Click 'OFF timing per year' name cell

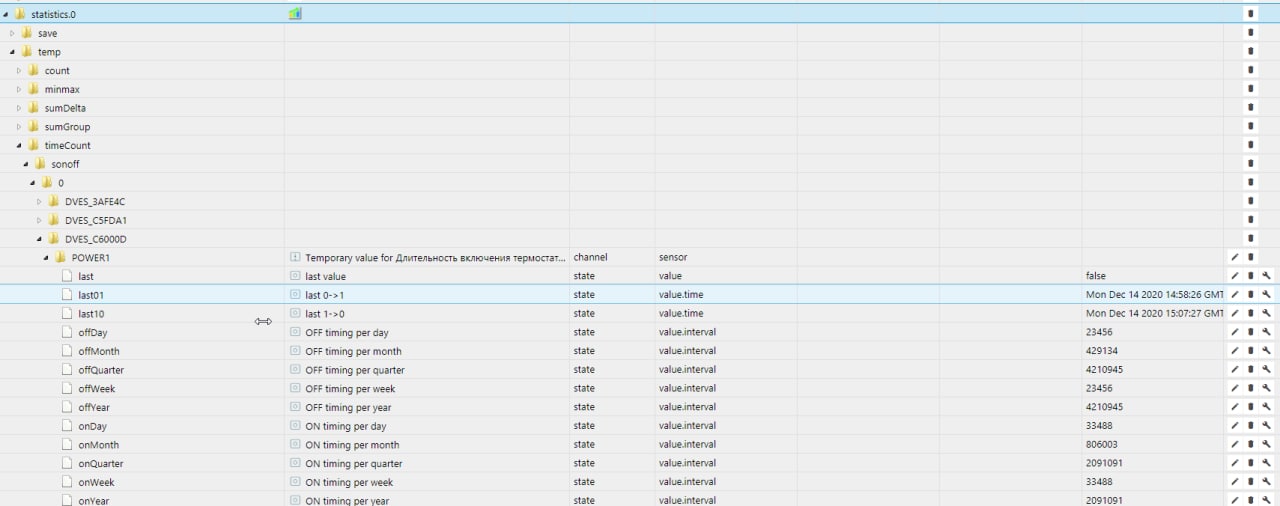tap(348, 407)
